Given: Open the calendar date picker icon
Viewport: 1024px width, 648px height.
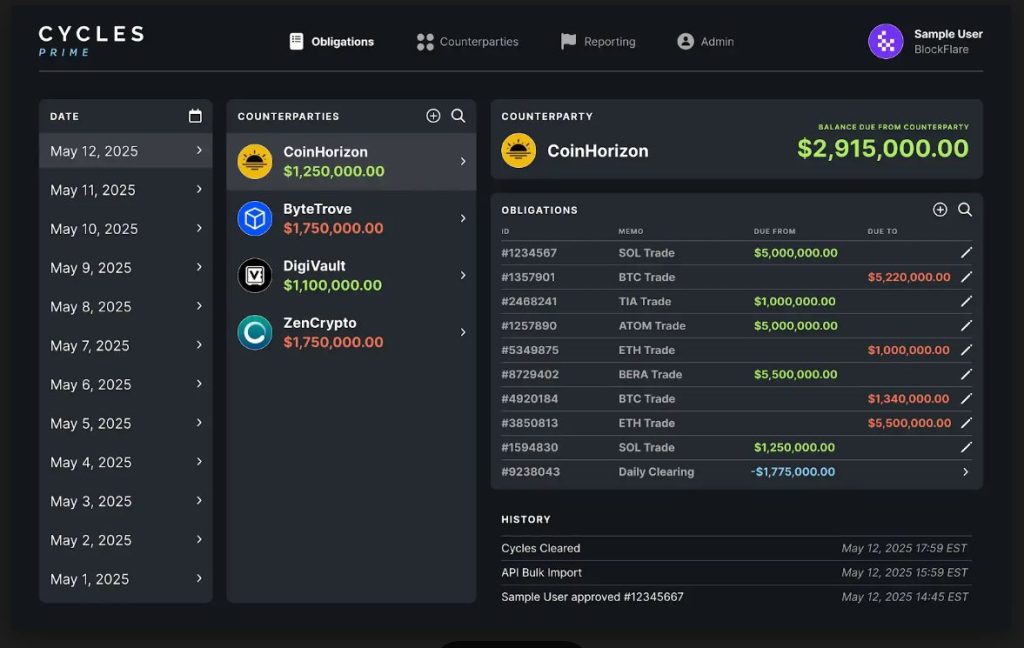Looking at the screenshot, I should pos(195,116).
